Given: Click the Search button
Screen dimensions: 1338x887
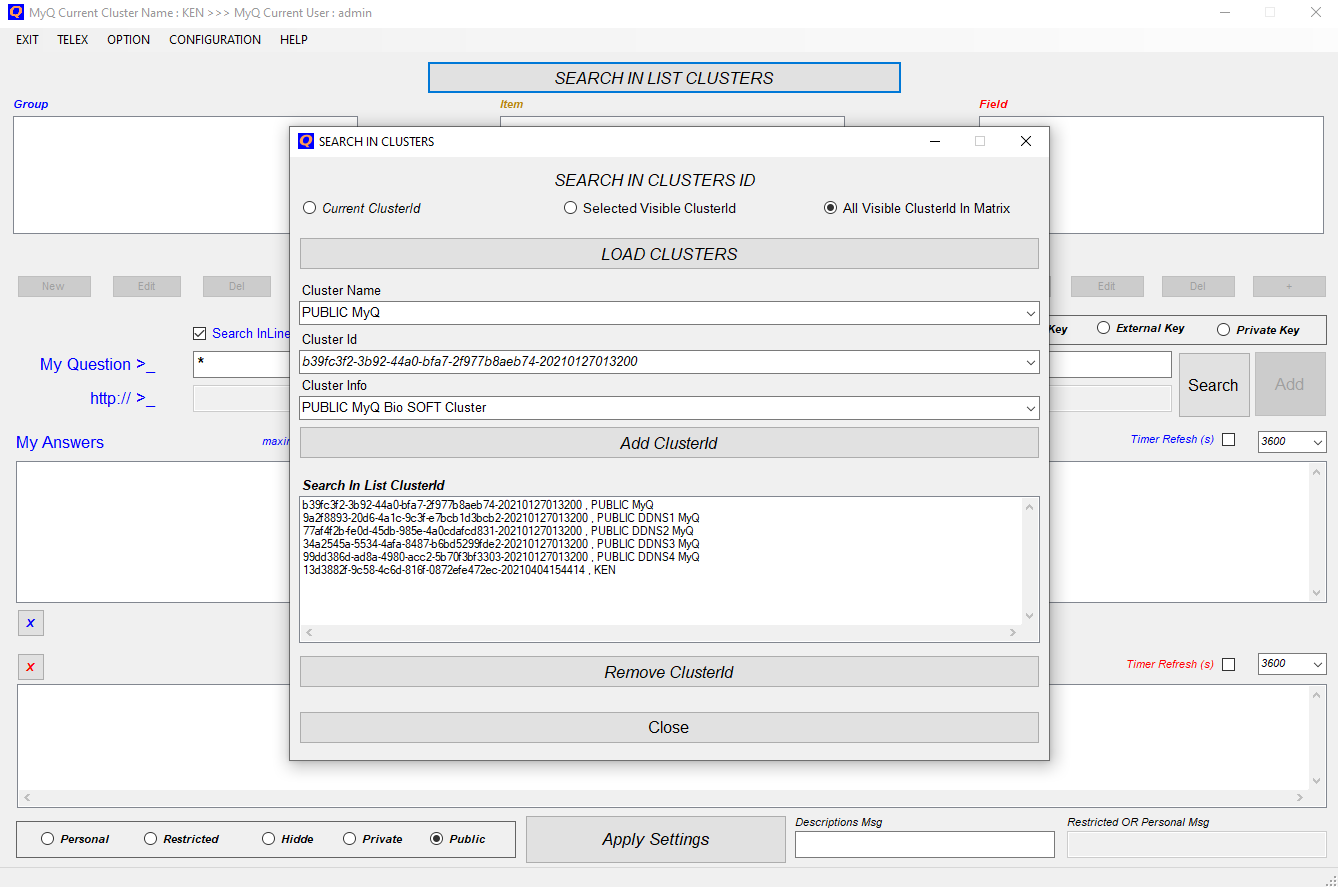Looking at the screenshot, I should click(x=1213, y=385).
